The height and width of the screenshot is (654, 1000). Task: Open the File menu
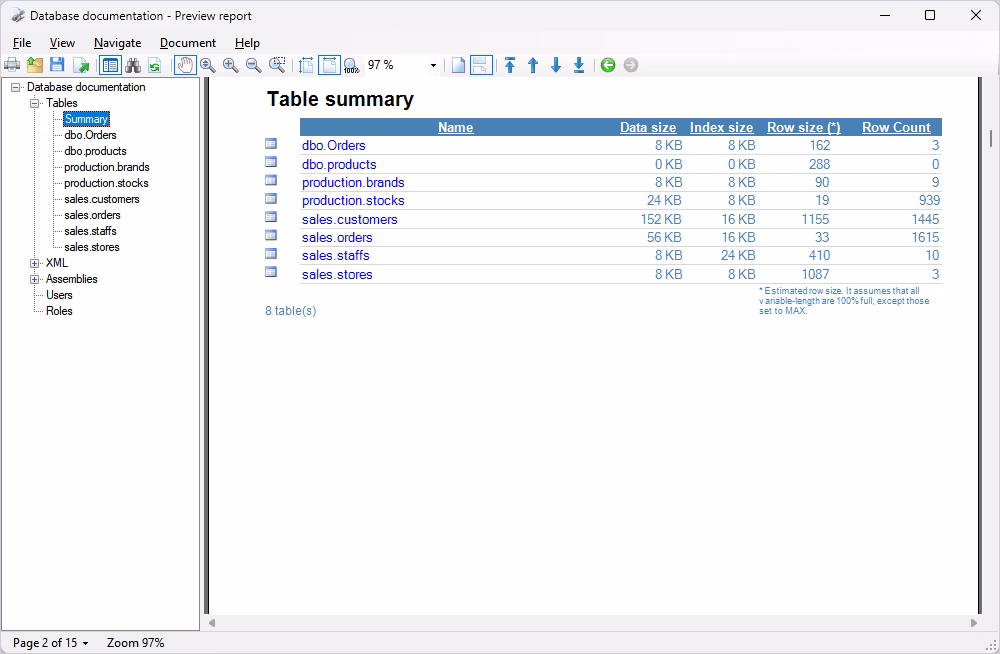pyautogui.click(x=22, y=43)
